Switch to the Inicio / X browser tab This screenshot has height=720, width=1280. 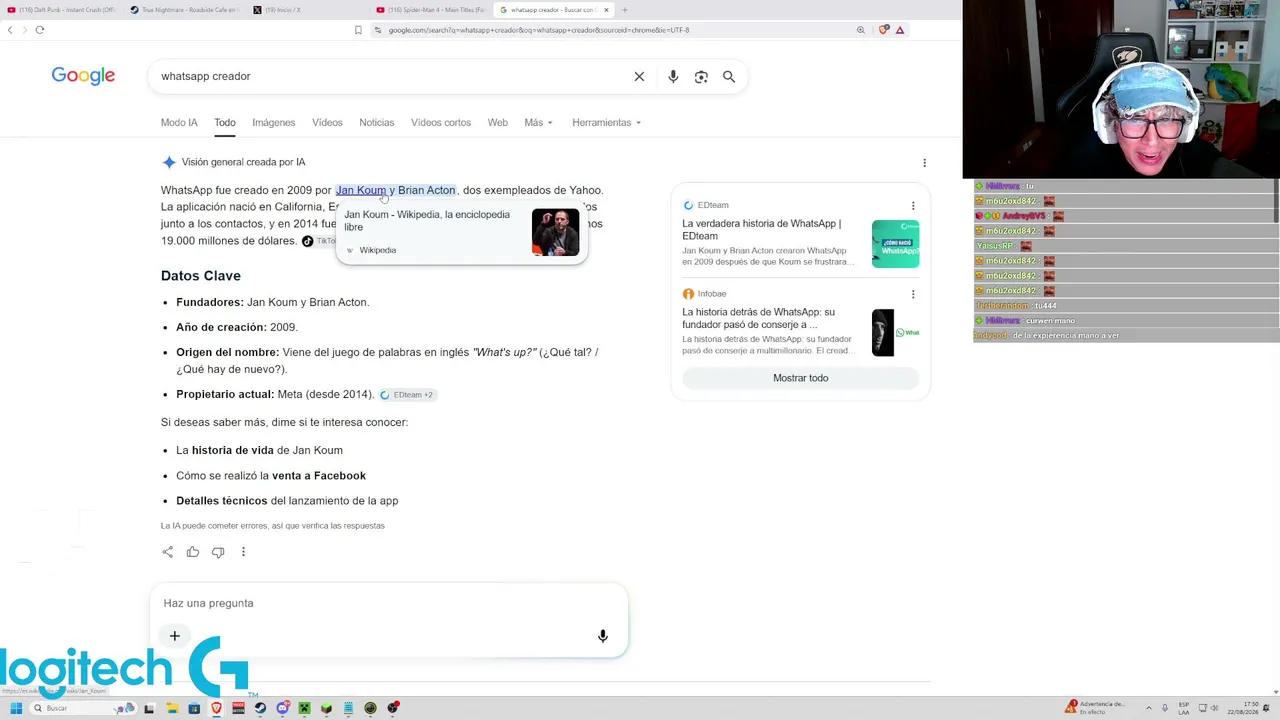tap(308, 10)
